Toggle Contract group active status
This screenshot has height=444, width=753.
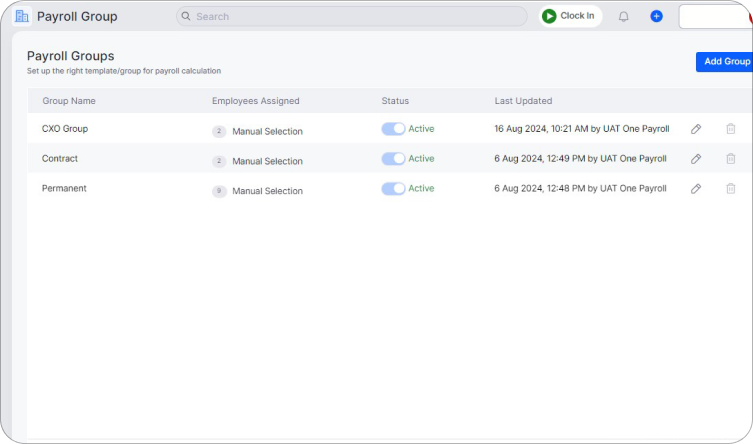pos(393,158)
